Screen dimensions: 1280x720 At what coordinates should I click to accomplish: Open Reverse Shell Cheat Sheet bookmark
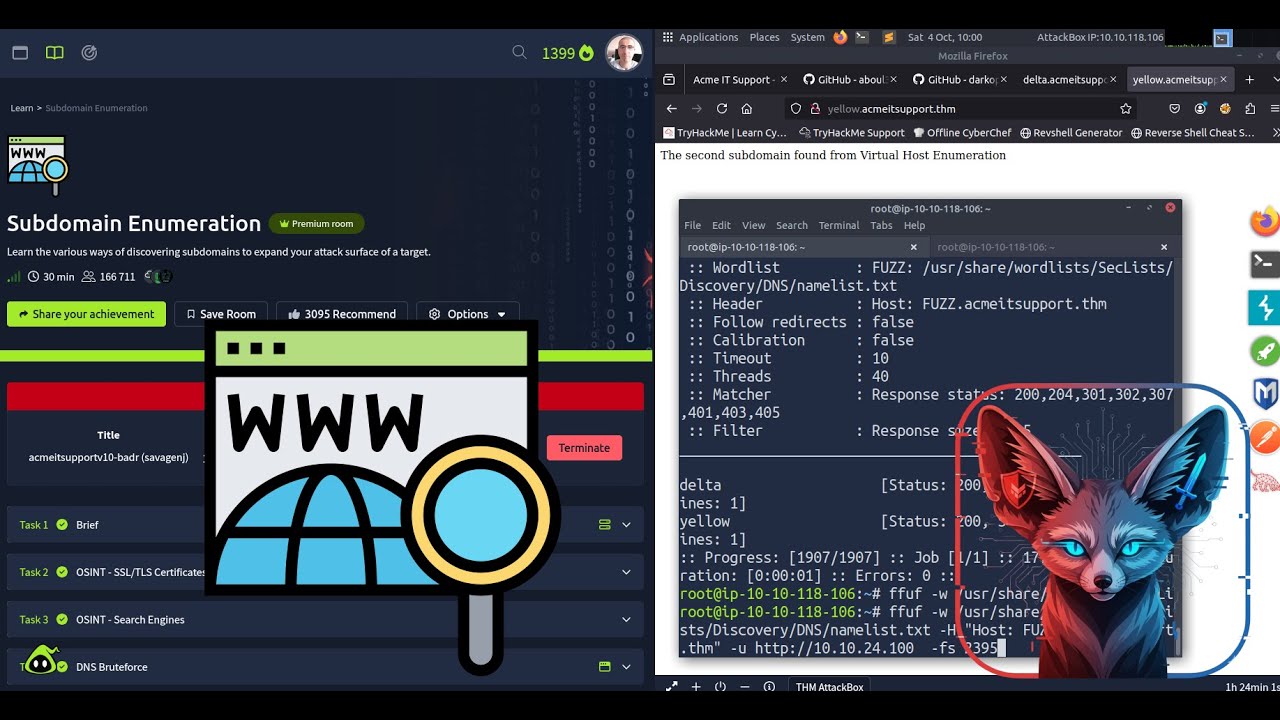point(1192,132)
